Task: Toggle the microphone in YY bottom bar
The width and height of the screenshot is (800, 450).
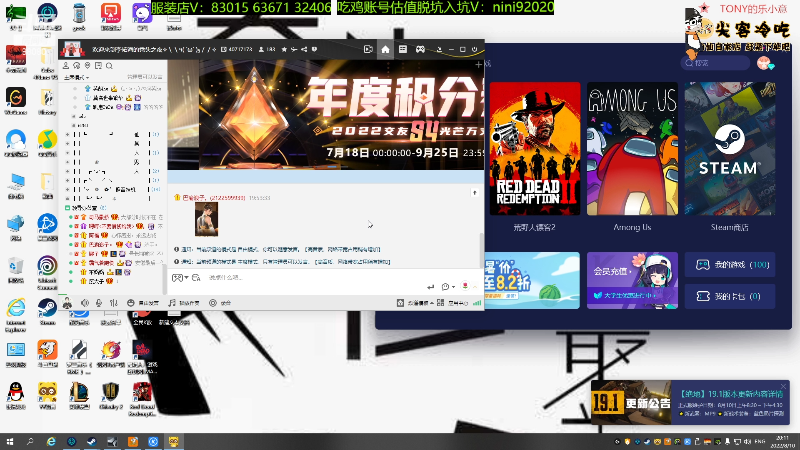Action: [99, 303]
